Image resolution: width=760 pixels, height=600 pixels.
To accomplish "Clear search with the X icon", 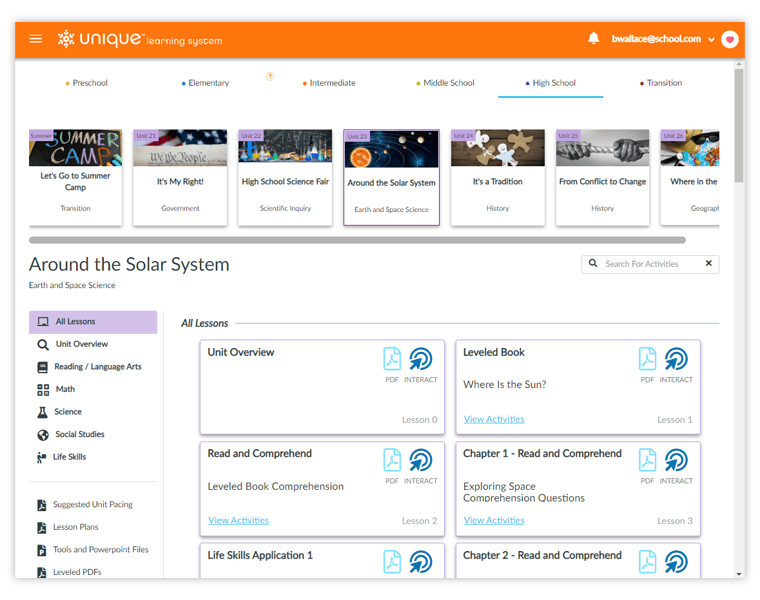I will click(708, 264).
